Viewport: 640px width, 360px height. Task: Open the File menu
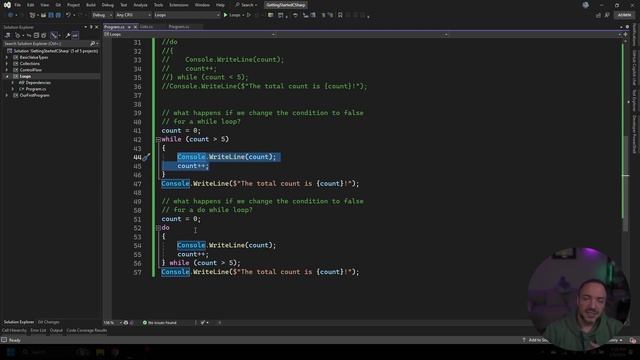[x=18, y=5]
